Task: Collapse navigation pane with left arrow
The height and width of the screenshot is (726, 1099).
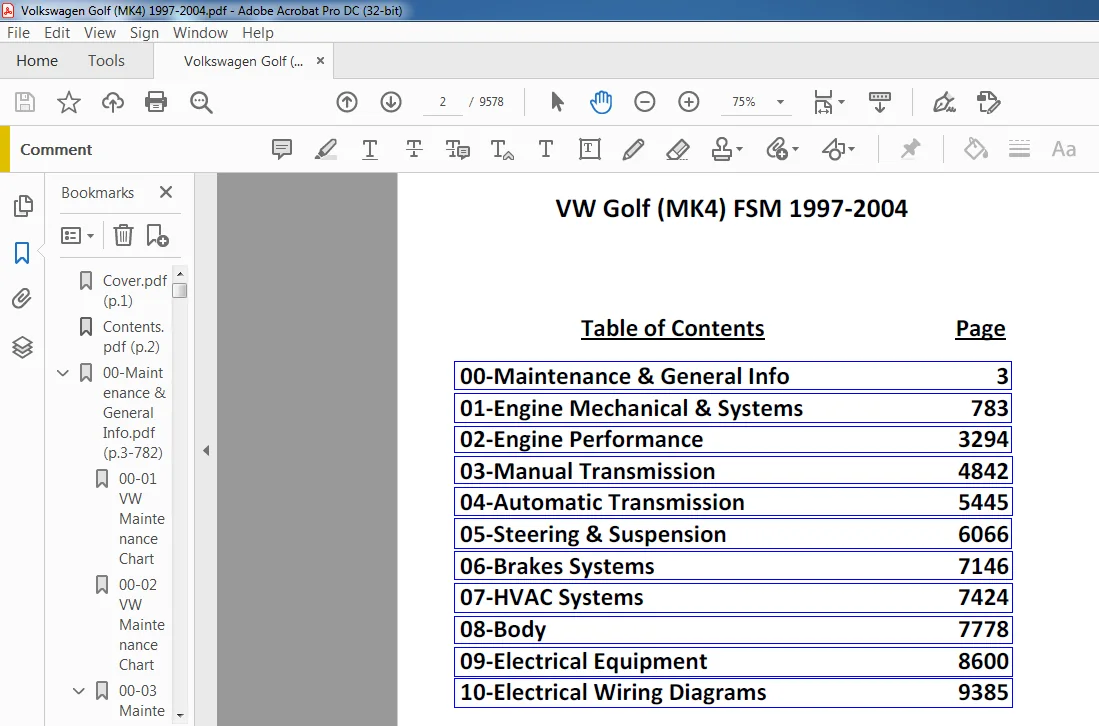Action: [x=206, y=451]
